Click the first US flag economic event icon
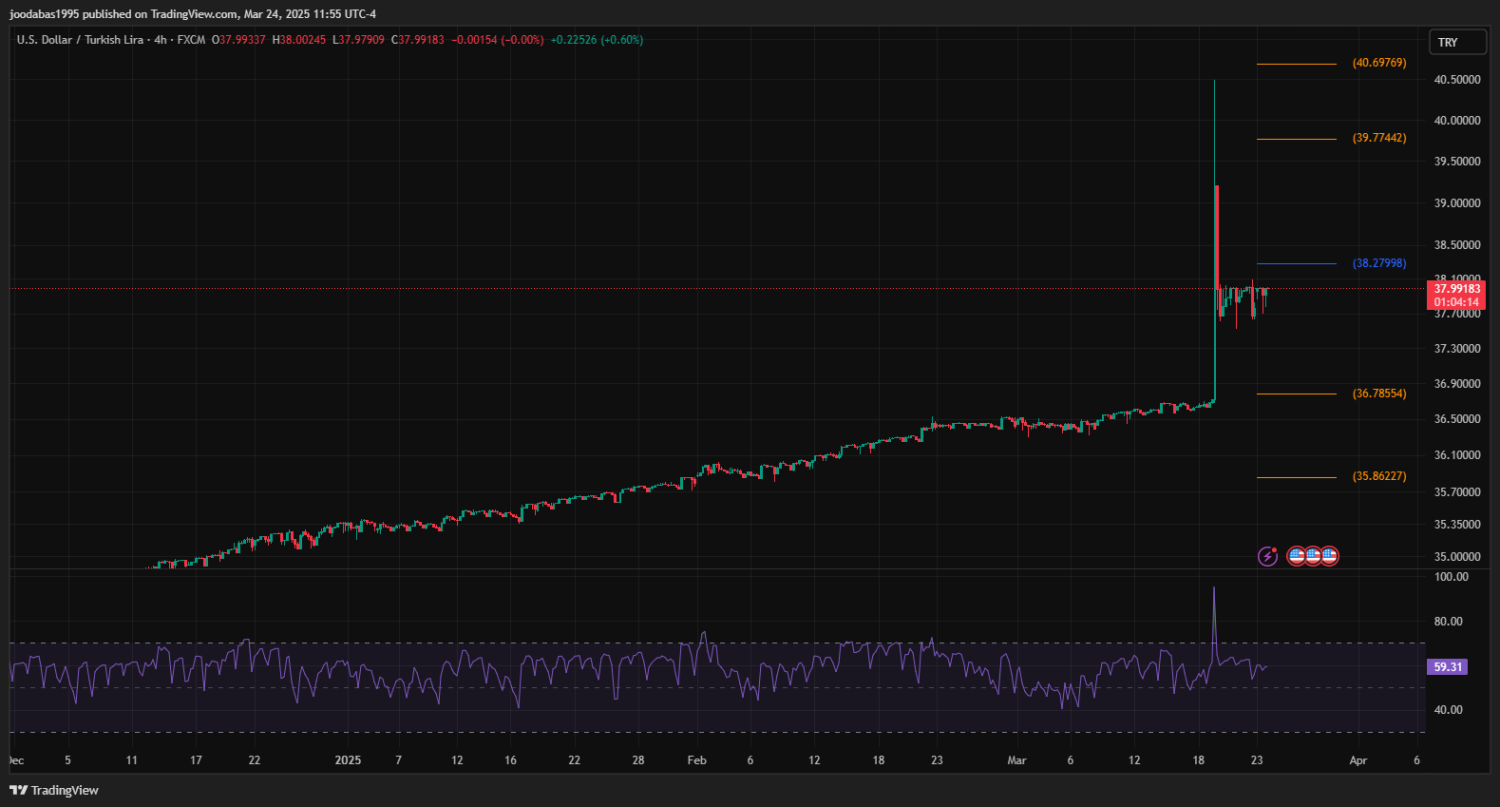 click(1297, 555)
